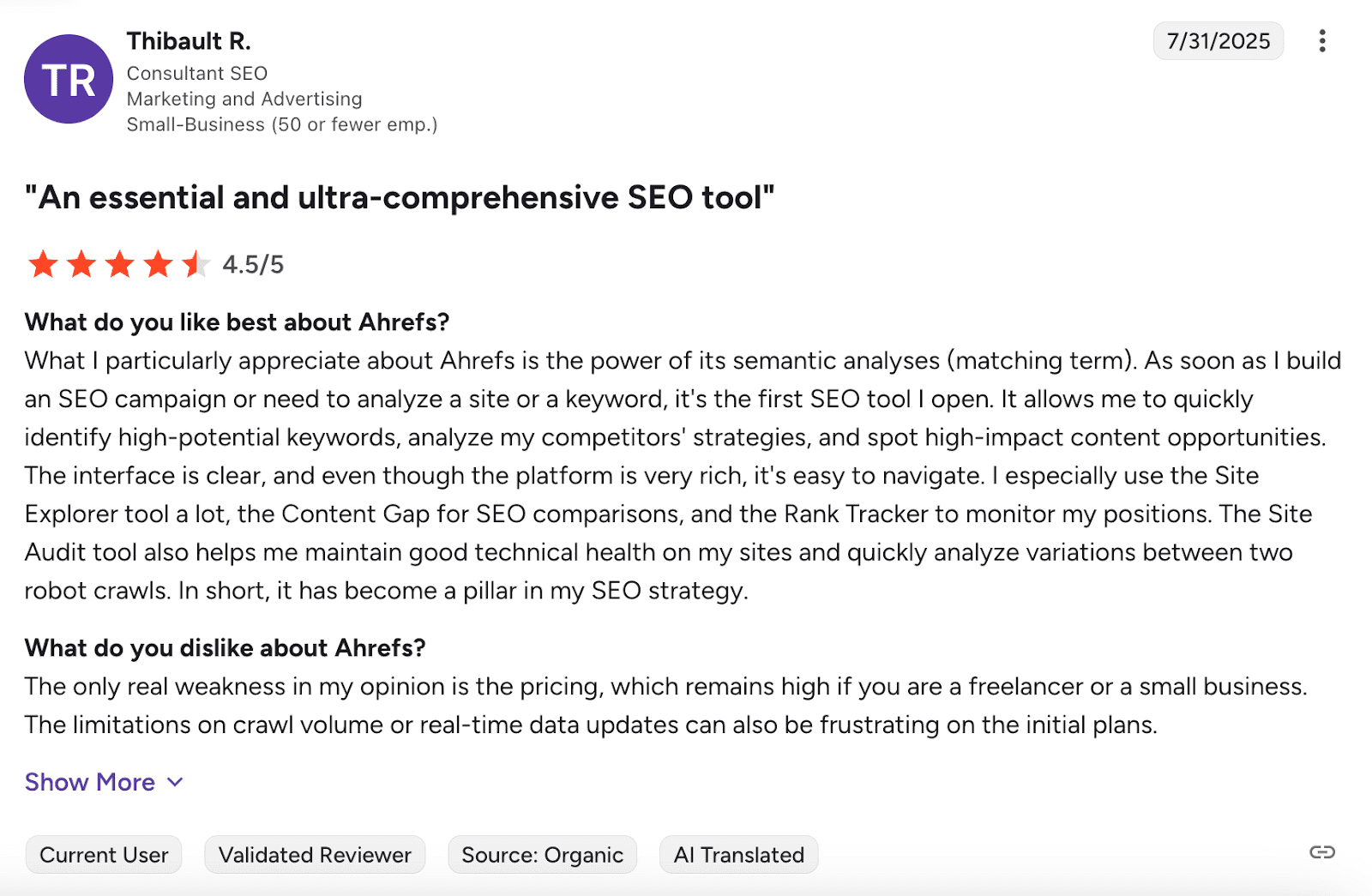Click the AI Translated tag
1372x896 pixels.
[x=738, y=855]
